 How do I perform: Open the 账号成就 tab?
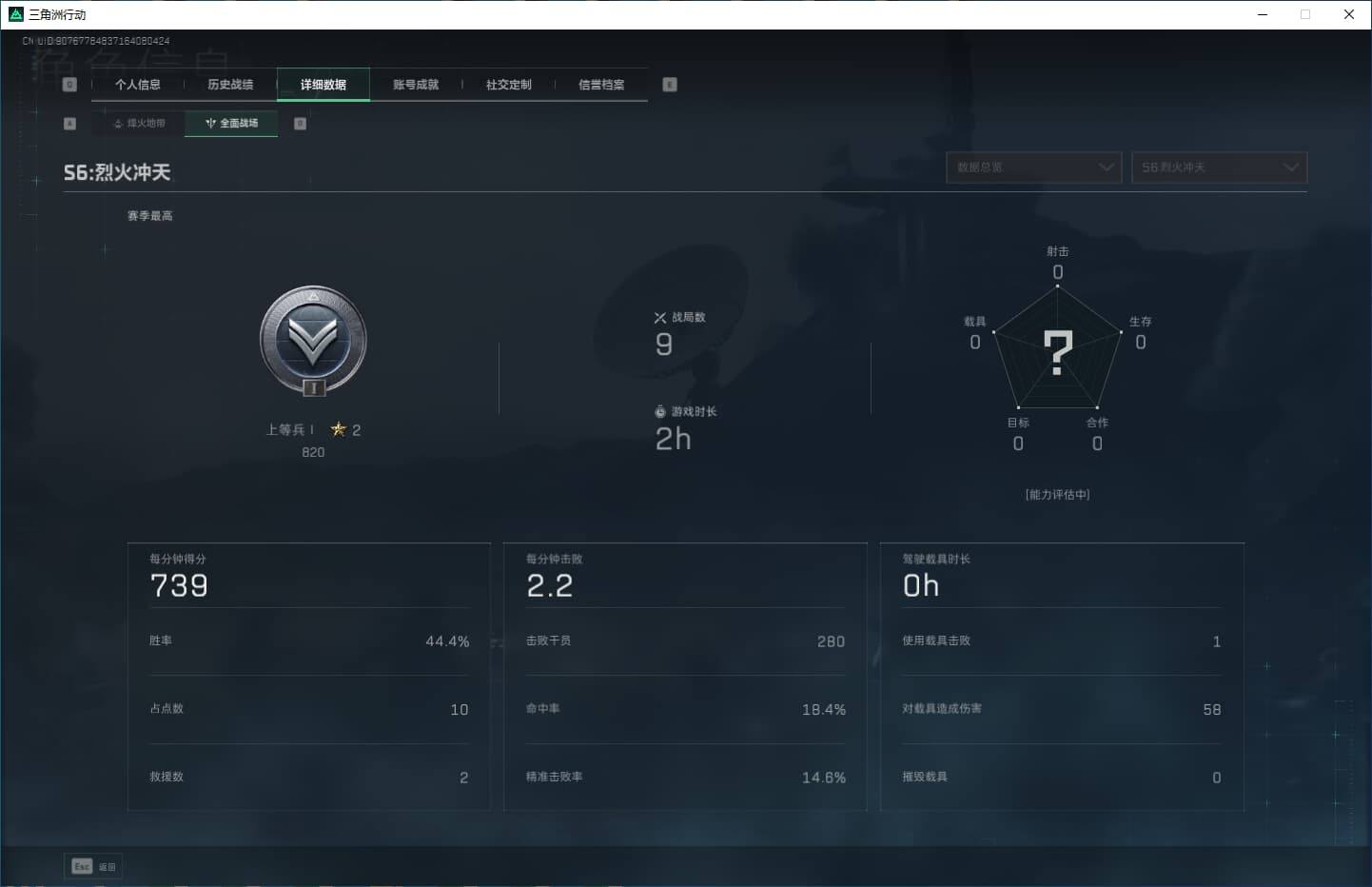coord(416,85)
